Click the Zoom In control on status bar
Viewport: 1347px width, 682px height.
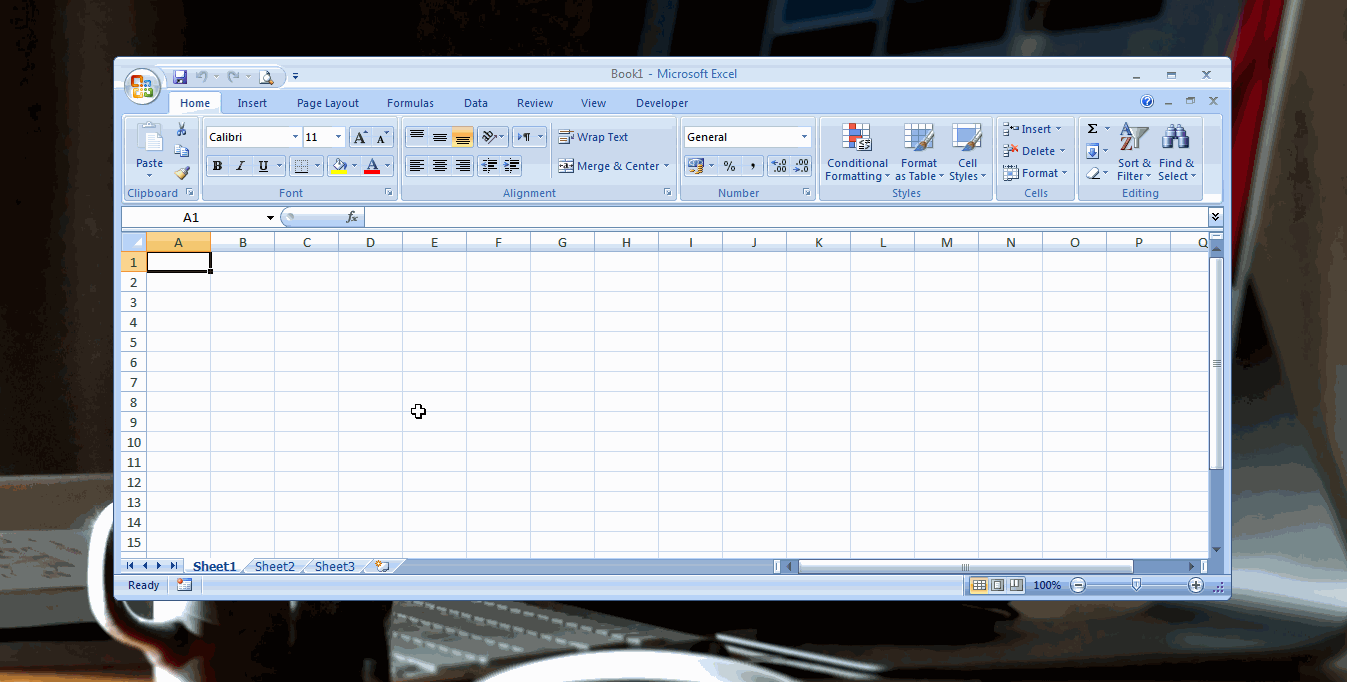pos(1196,585)
